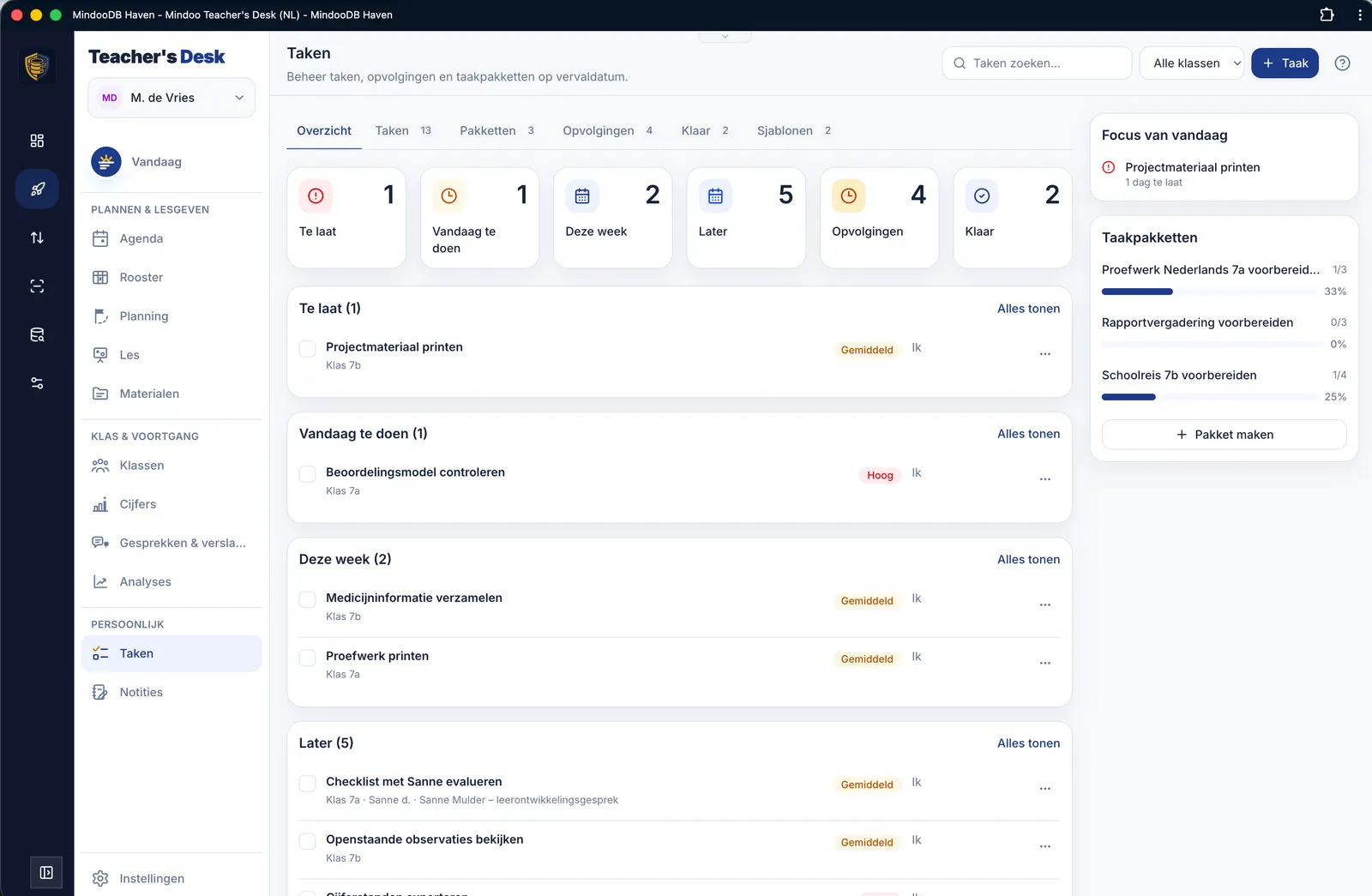This screenshot has width=1372, height=896.
Task: Check off Openstaande observaties bekijken task
Action: tap(307, 841)
